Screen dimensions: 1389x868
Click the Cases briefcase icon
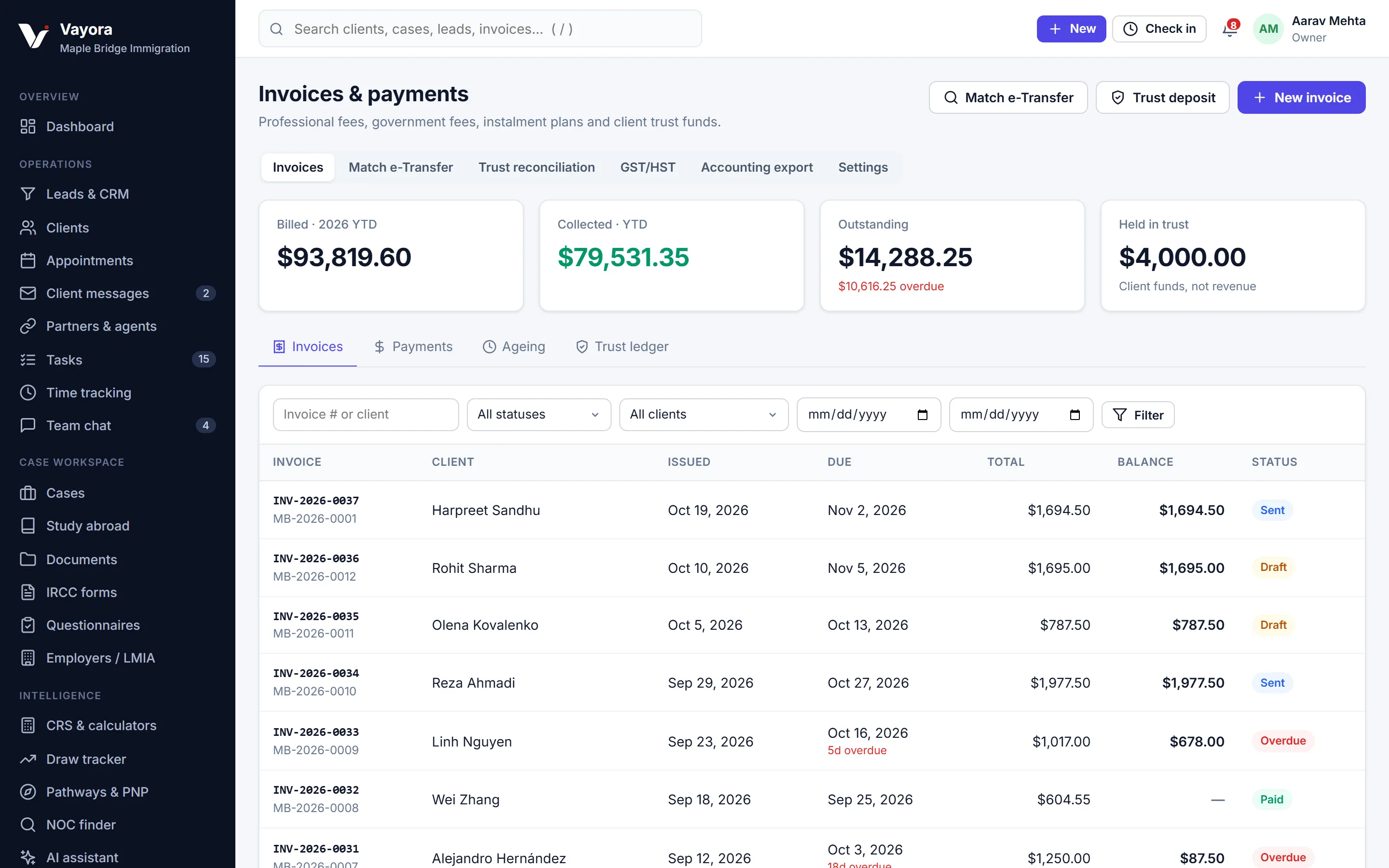[27, 493]
